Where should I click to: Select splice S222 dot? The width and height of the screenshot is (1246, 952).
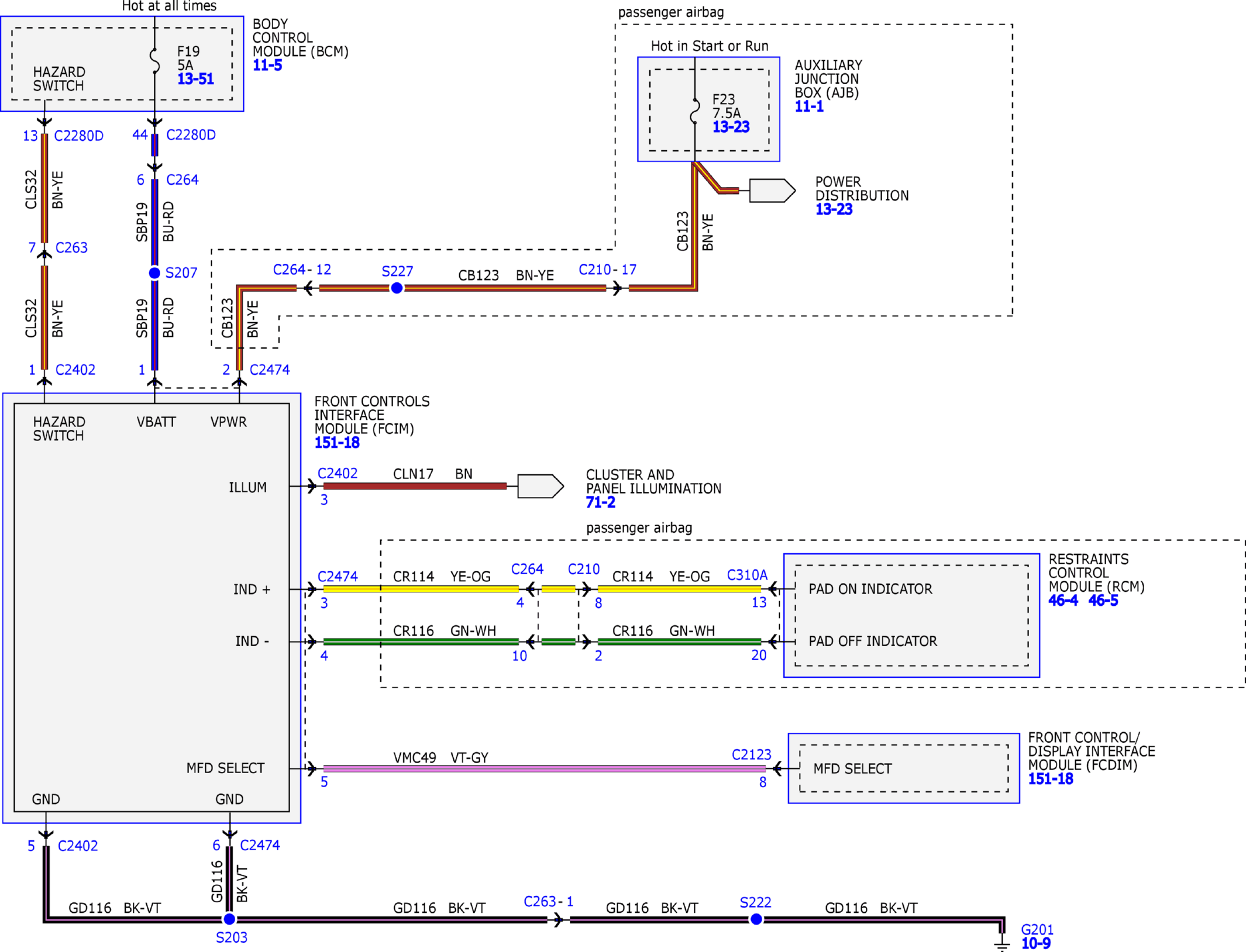tap(756, 919)
